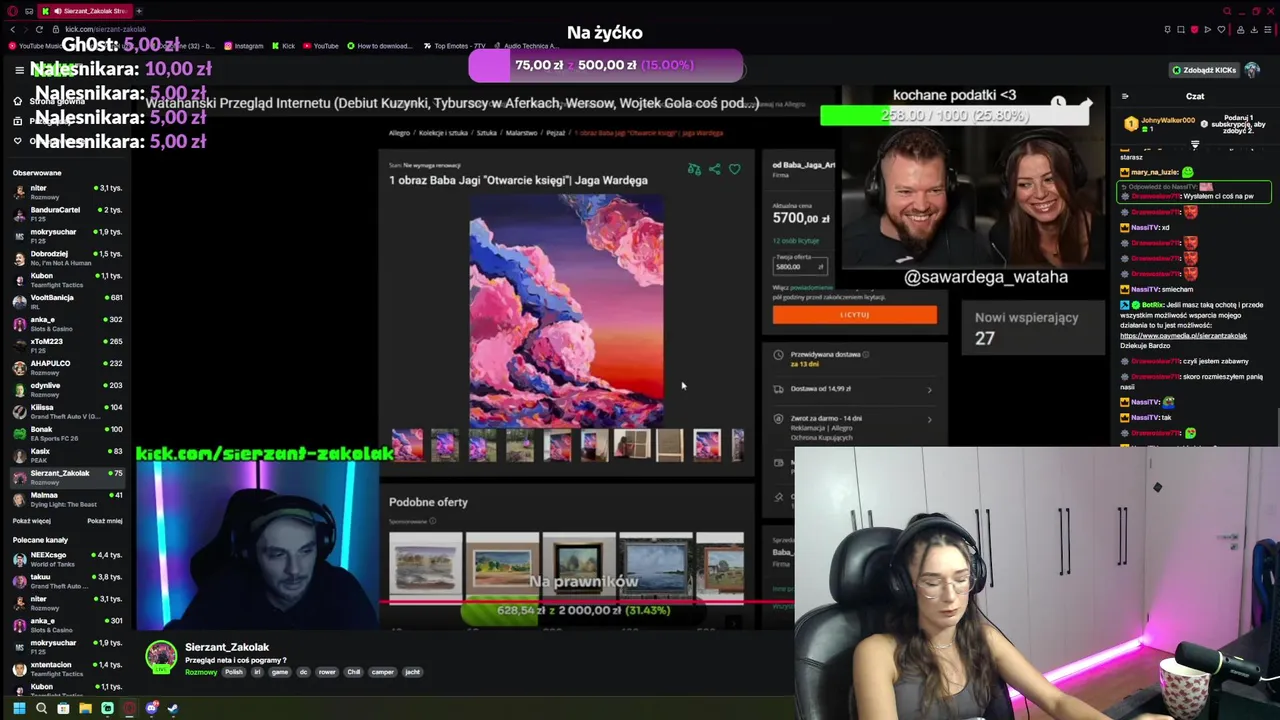Click the camper stream tag
Screen dimensions: 1280x720
(x=383, y=672)
